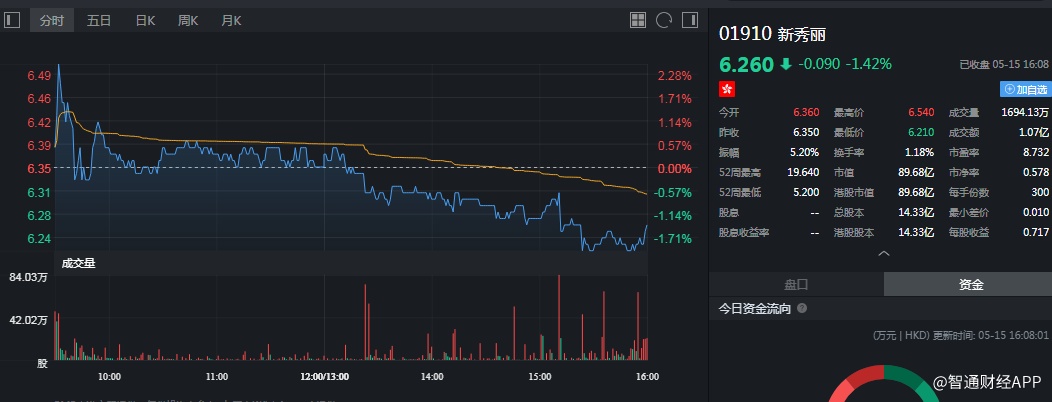Add stock to watchlist with 加自选

pyautogui.click(x=1026, y=89)
